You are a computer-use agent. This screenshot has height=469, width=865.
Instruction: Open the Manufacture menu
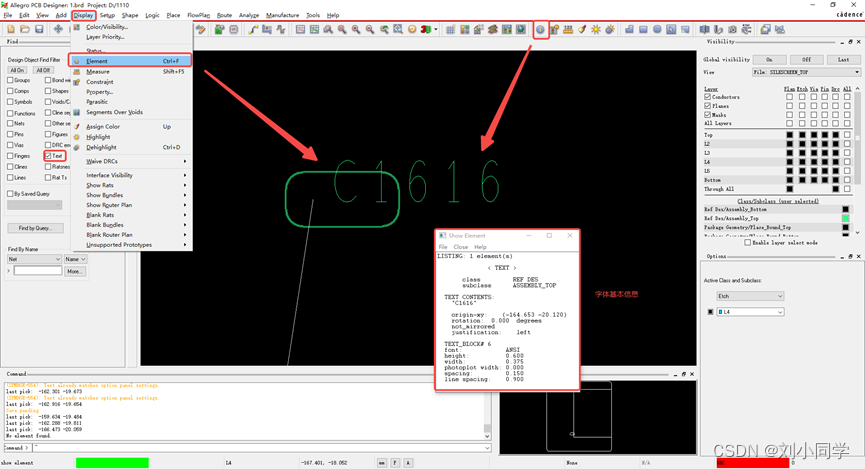pyautogui.click(x=282, y=15)
